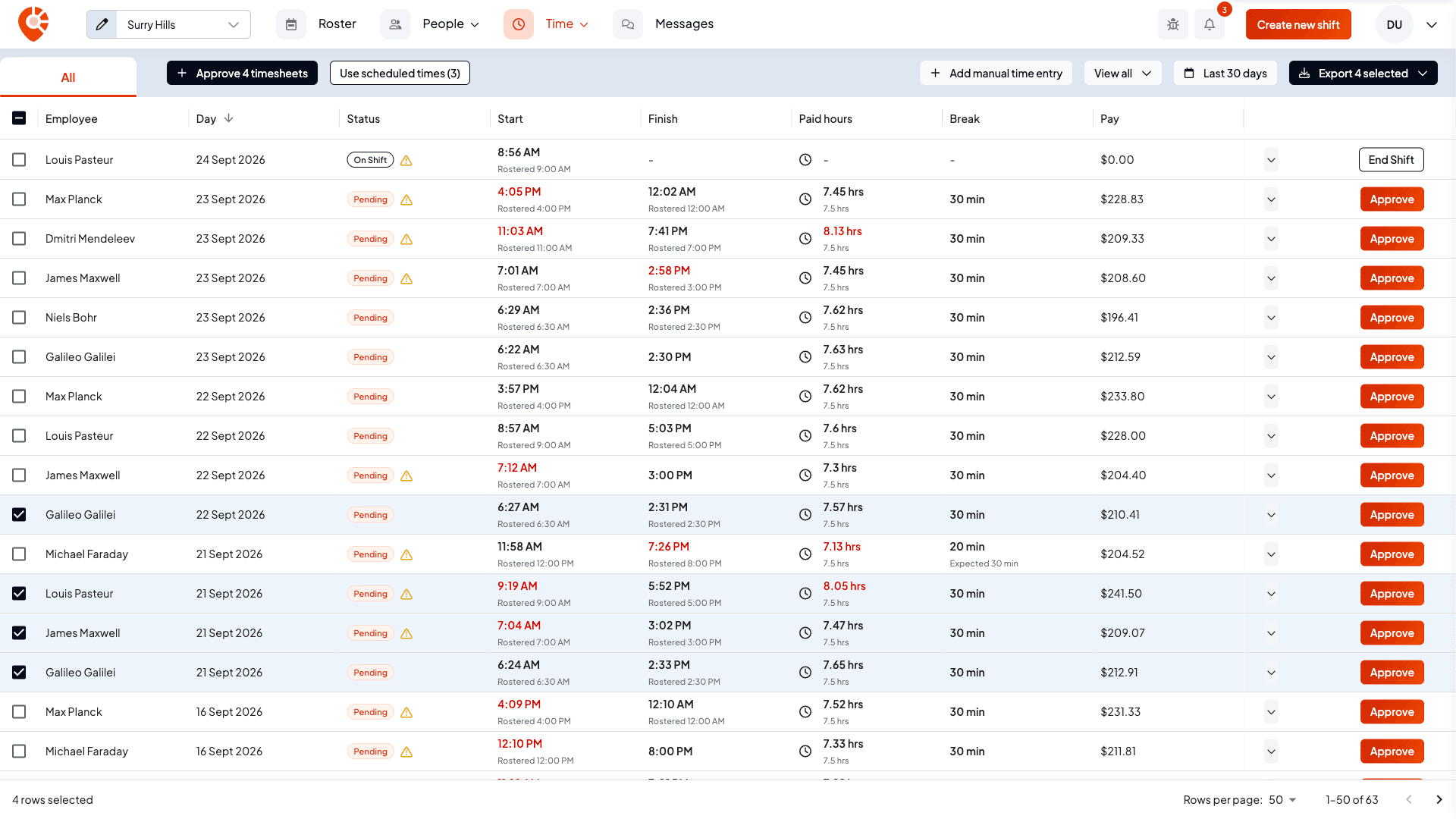Expand the row details for James Maxwell 23 Sept
The width and height of the screenshot is (1456, 819).
point(1272,278)
